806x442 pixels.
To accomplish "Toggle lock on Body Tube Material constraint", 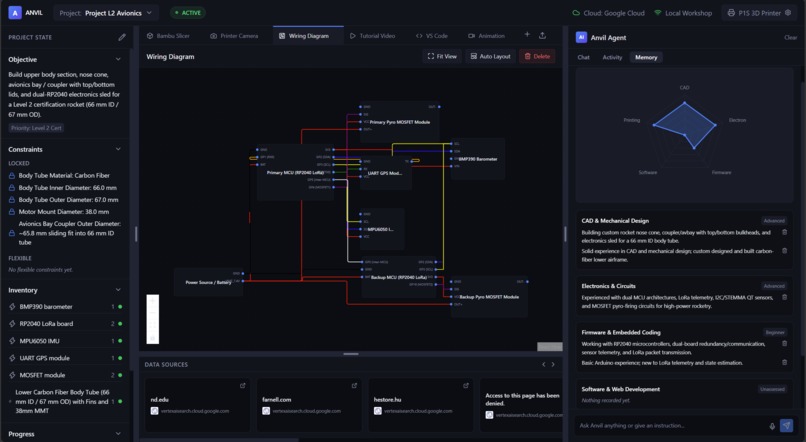I will pos(12,176).
